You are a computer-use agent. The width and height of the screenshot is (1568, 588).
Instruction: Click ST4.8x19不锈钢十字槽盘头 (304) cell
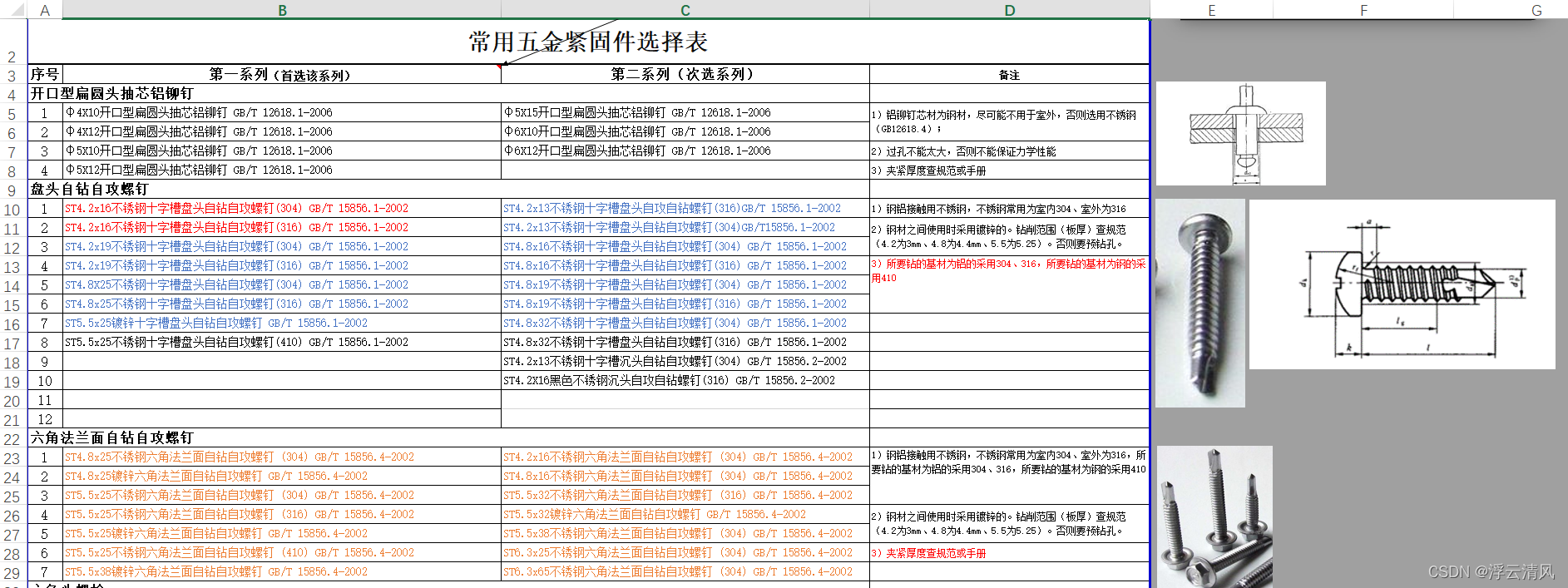685,284
